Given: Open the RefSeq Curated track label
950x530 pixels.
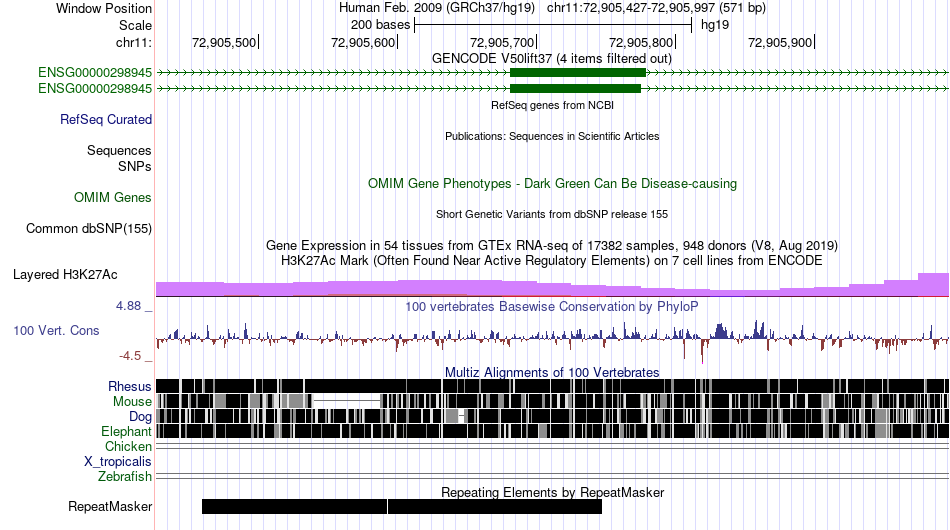Looking at the screenshot, I should (x=106, y=119).
